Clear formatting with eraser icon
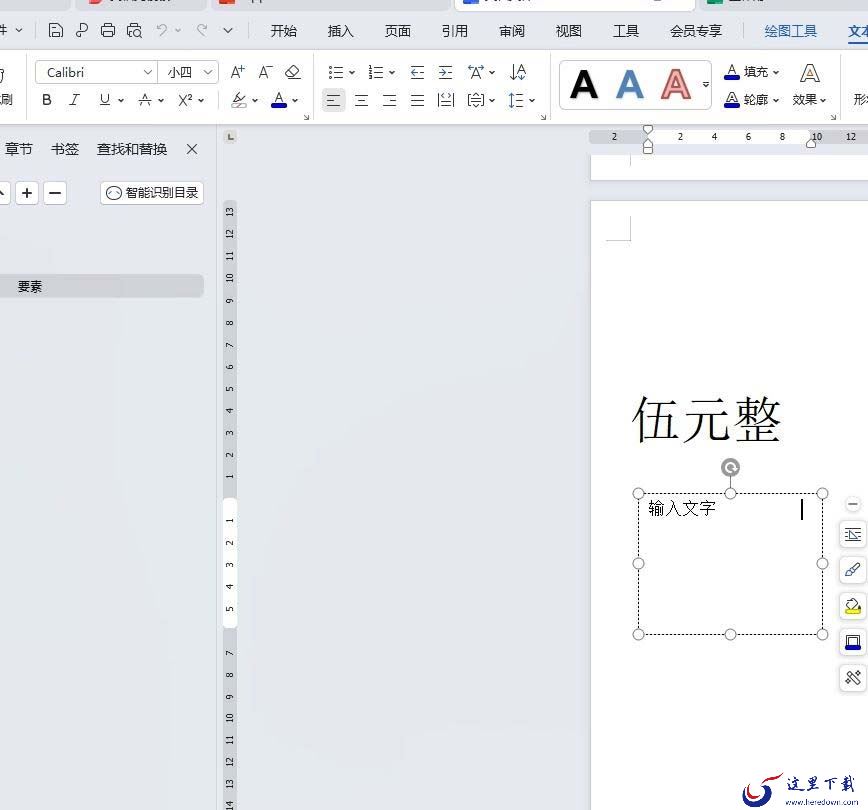Screen dimensions: 868x810 (292, 72)
